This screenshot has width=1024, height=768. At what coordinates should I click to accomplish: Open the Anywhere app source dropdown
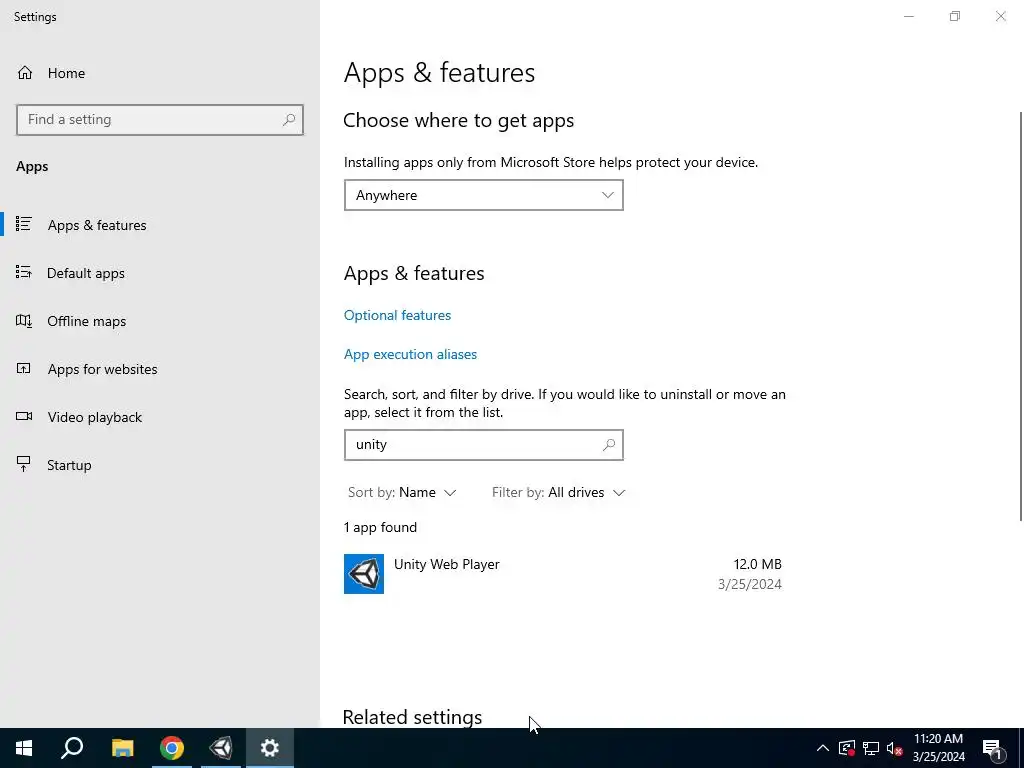(484, 195)
